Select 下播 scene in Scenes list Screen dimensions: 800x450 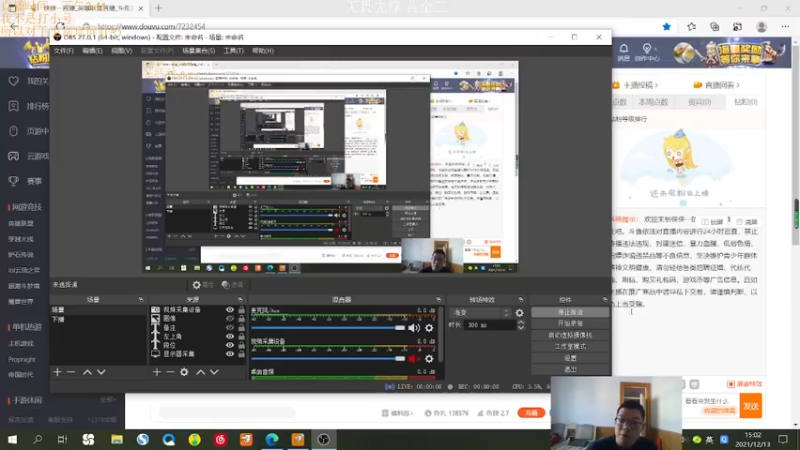click(97, 319)
